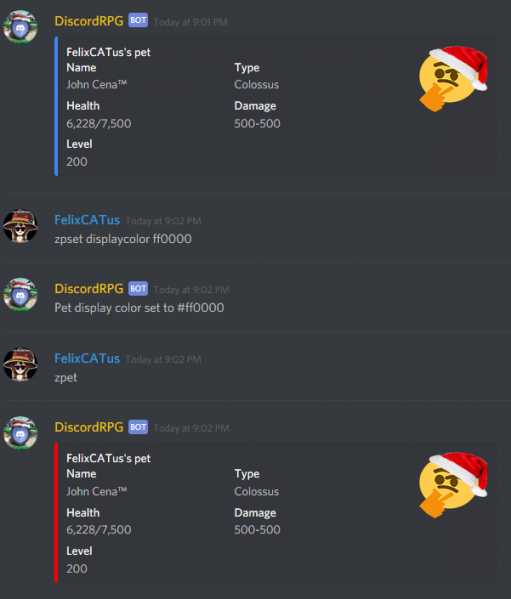
Task: Open DiscordRPG username on the 9:01 PM message
Action: pos(89,21)
